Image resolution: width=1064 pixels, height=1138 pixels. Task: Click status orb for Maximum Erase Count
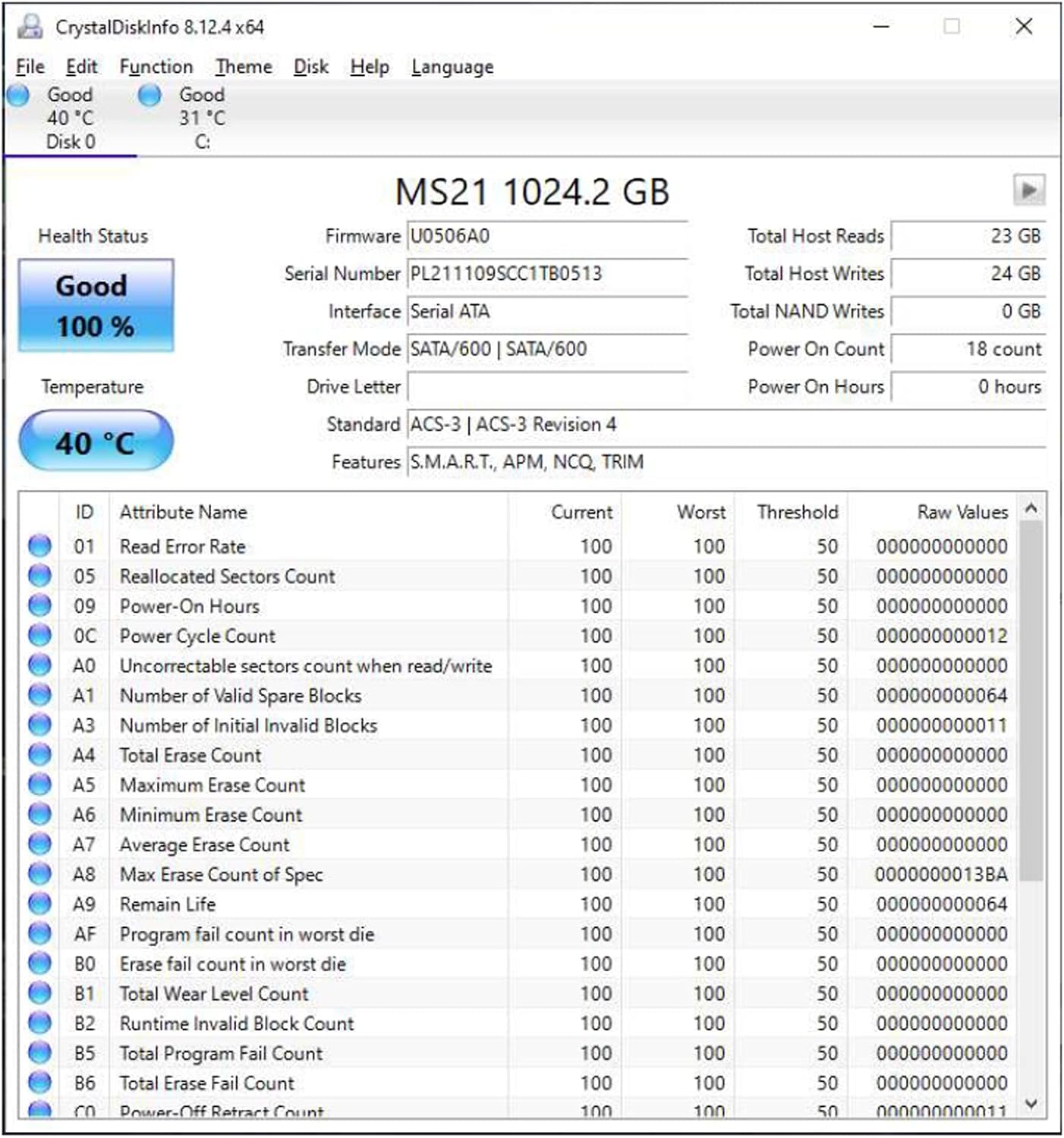[39, 784]
